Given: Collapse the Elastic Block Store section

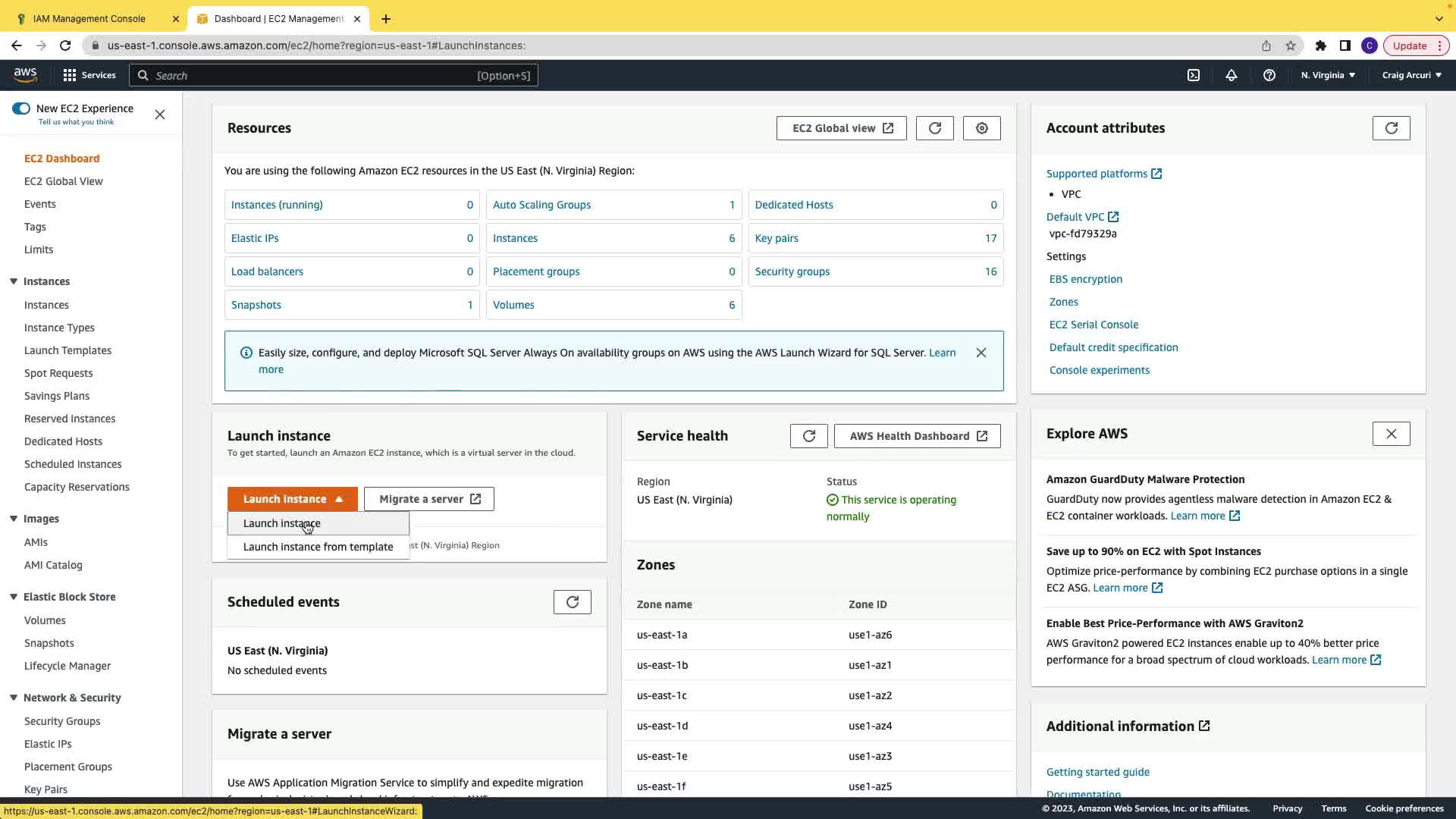Looking at the screenshot, I should (x=14, y=597).
